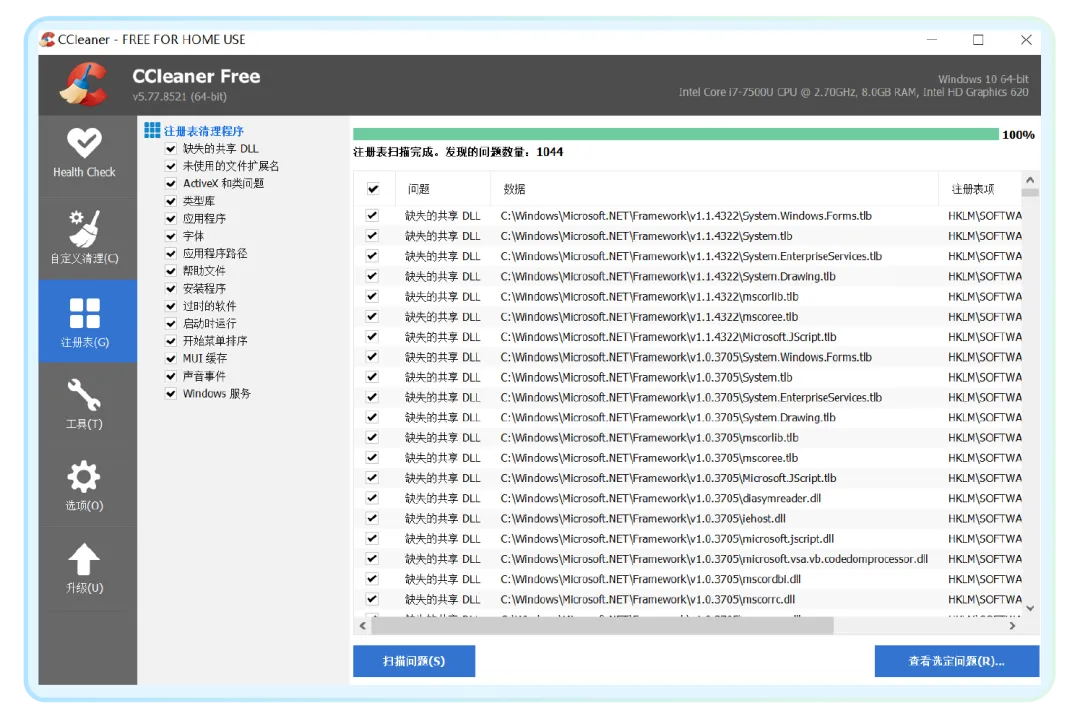Toggle the MUI 缓存 checkbox
Viewport: 1080px width, 719px height.
pyautogui.click(x=171, y=358)
